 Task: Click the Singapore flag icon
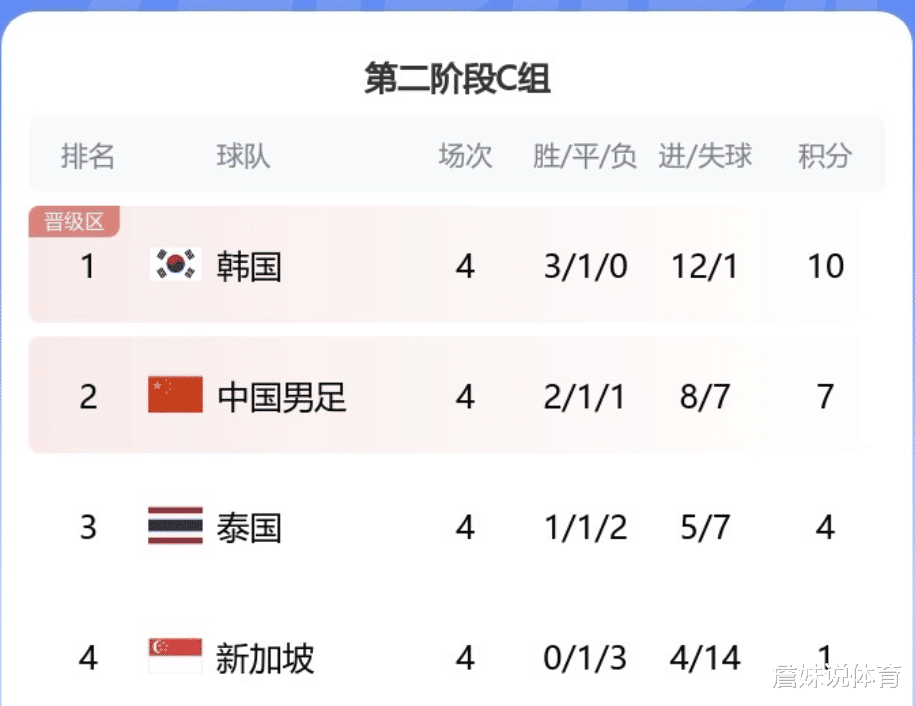[176, 655]
